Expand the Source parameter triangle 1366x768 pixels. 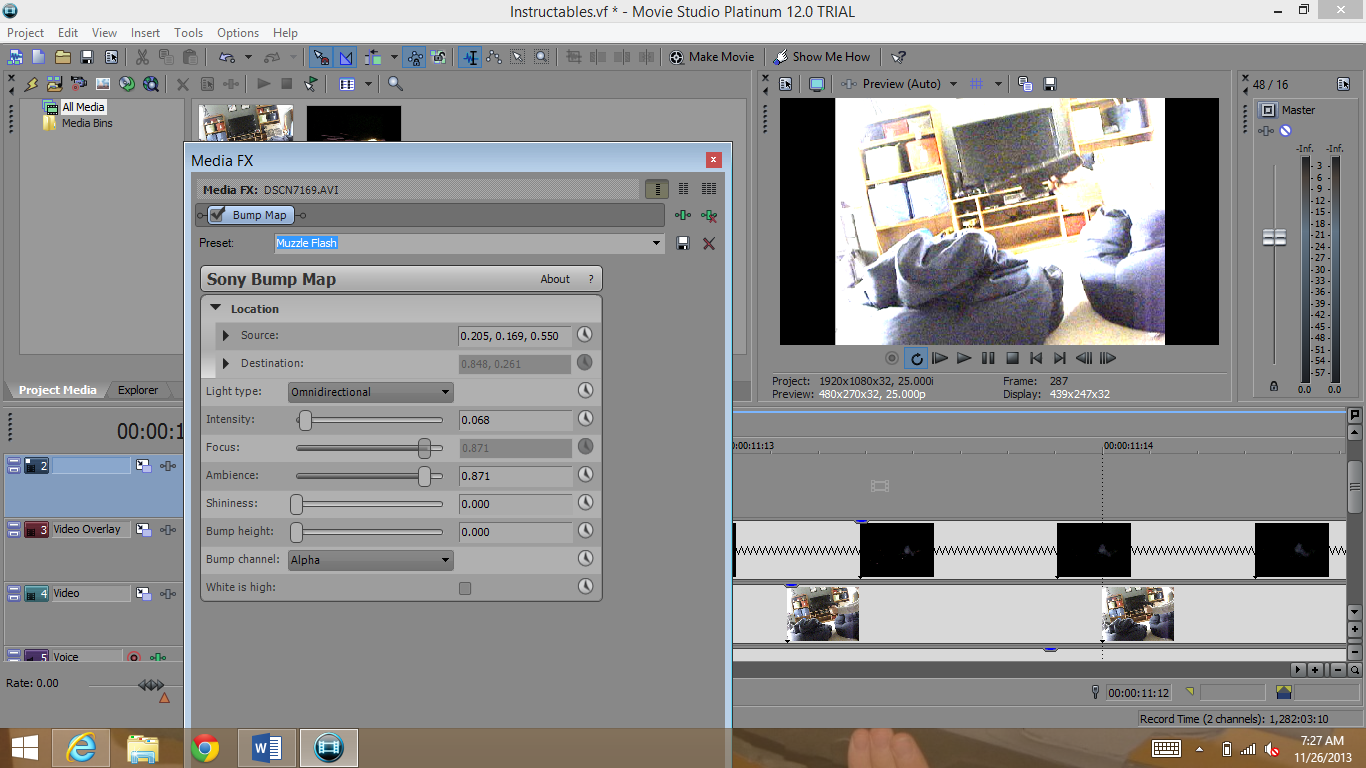tap(226, 335)
